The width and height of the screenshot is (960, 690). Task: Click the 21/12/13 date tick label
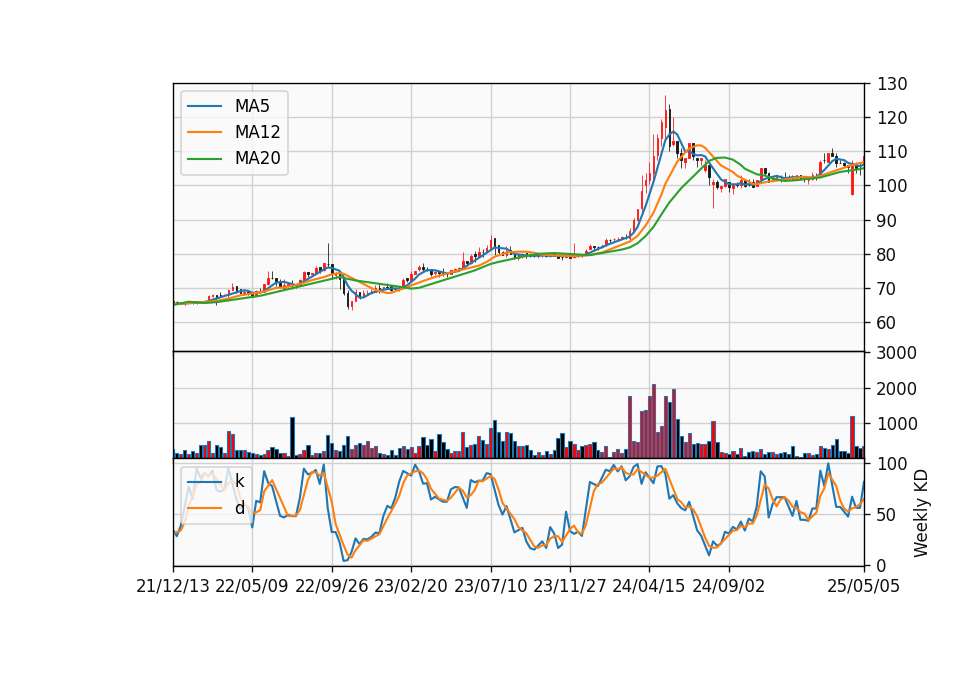173,587
